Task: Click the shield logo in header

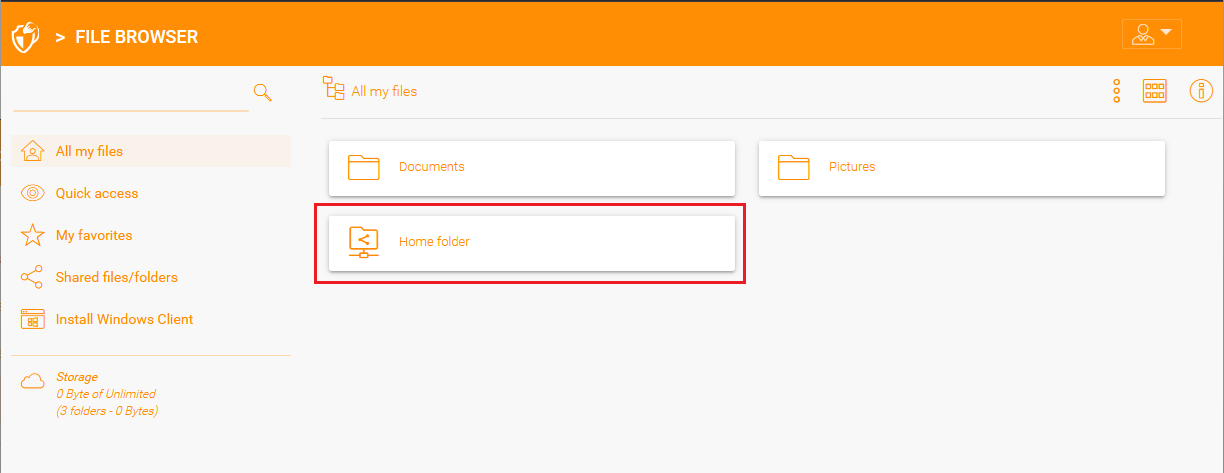Action: click(24, 37)
